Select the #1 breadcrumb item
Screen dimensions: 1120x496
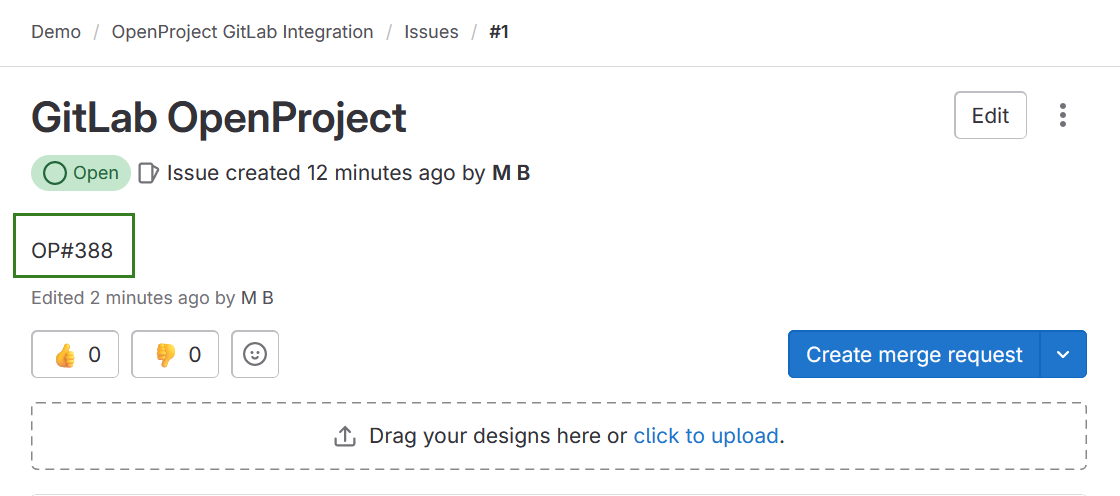[499, 32]
